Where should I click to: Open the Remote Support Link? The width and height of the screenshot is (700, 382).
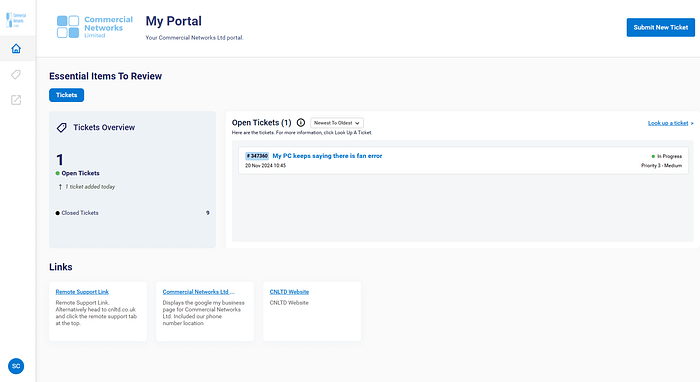tap(82, 292)
